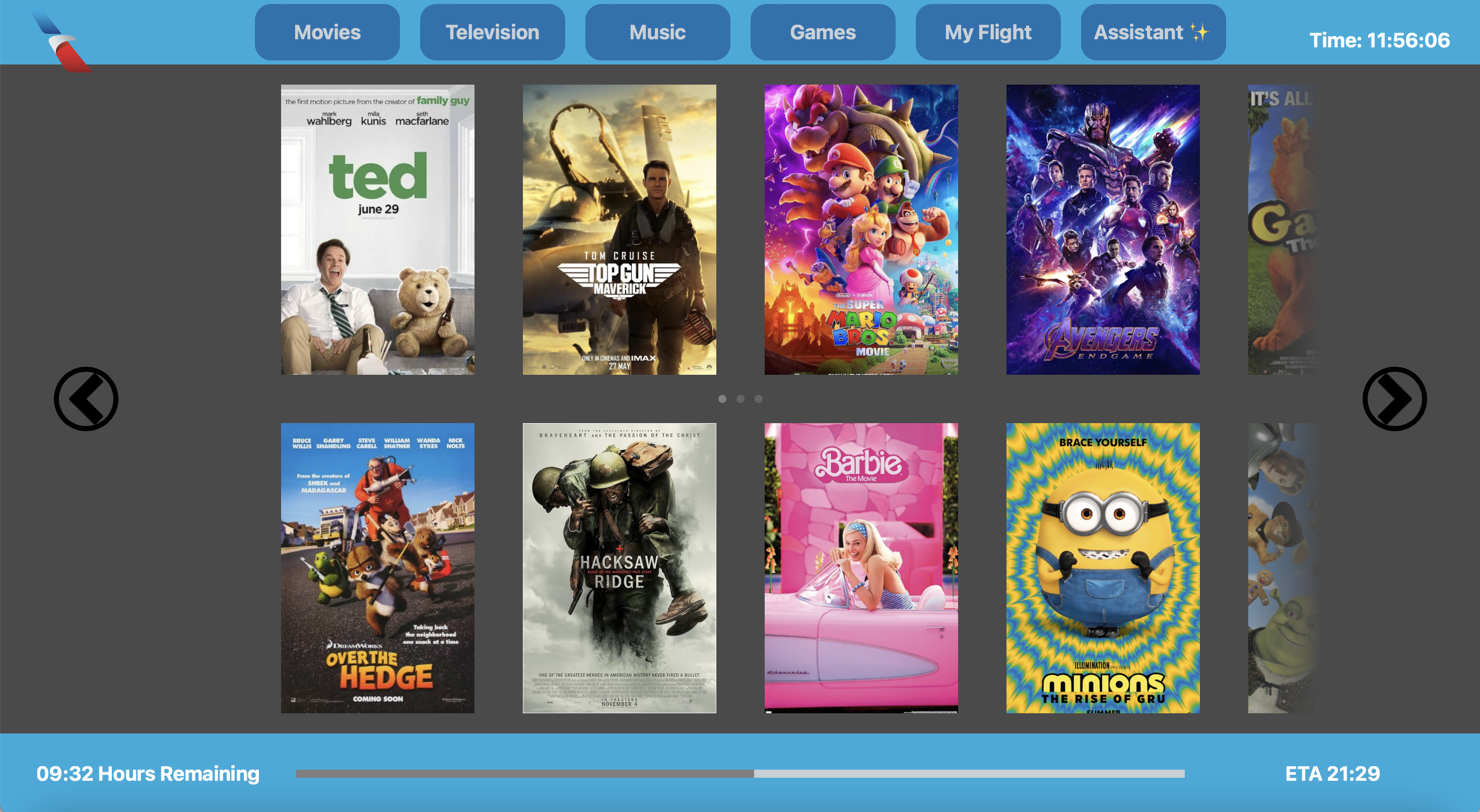This screenshot has width=1480, height=812.
Task: Select the Games menu button
Action: tap(822, 32)
